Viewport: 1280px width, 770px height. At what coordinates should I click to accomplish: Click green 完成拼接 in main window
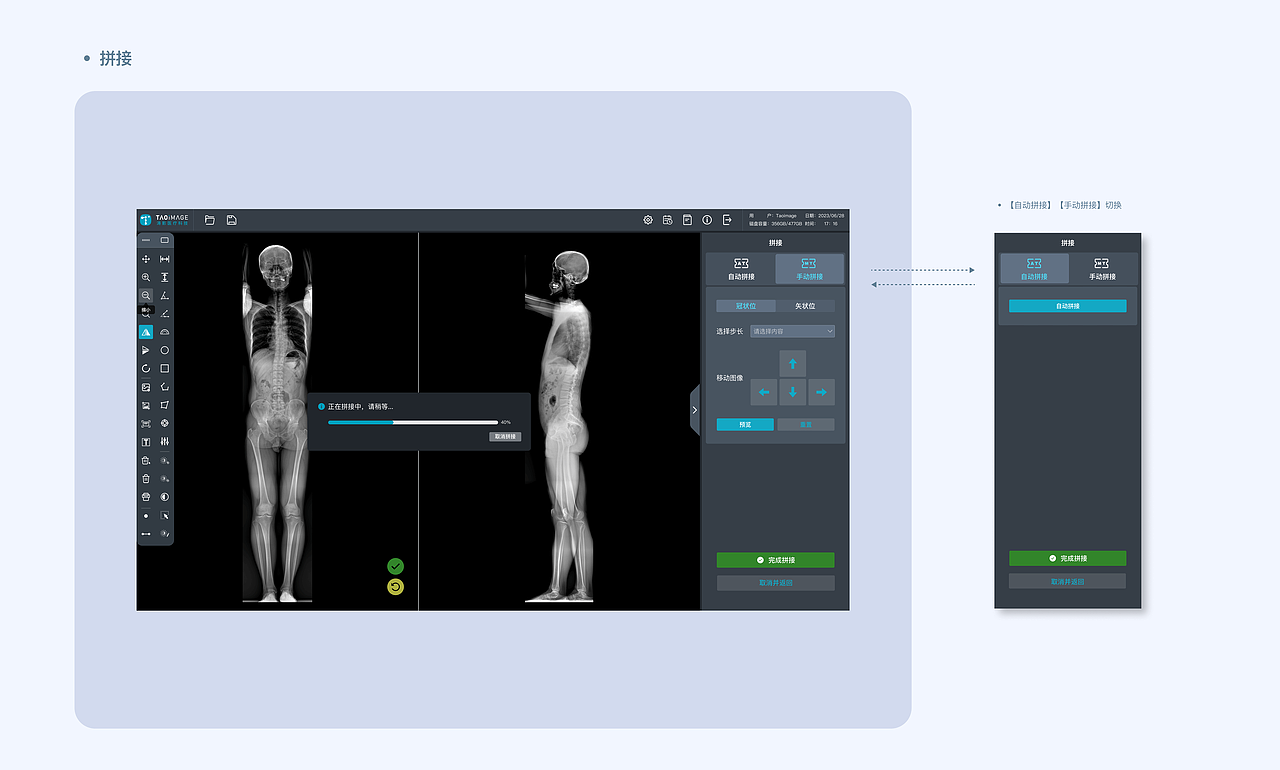click(x=776, y=560)
